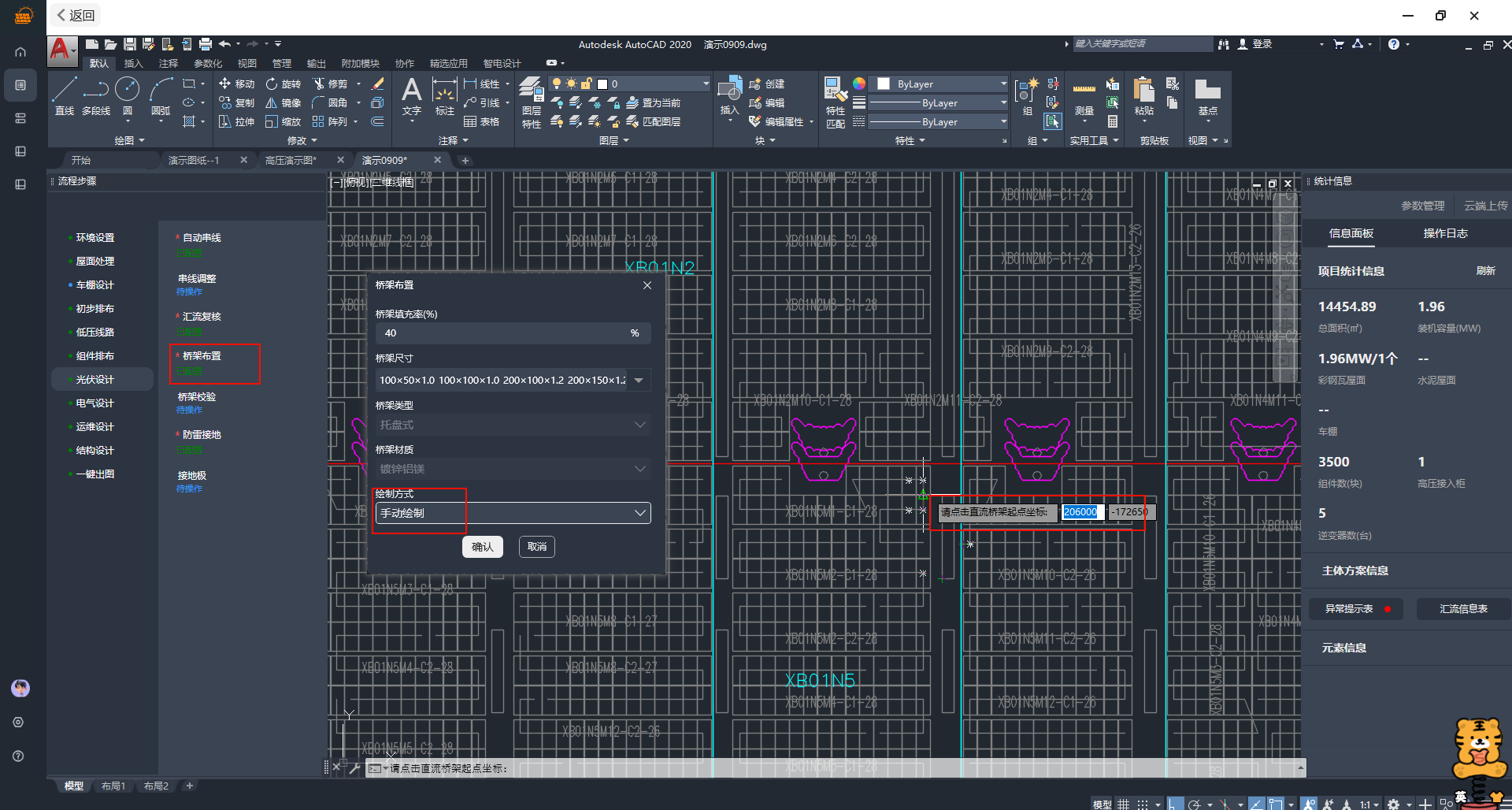Toggle ortho mode in the status bar

[x=1174, y=804]
